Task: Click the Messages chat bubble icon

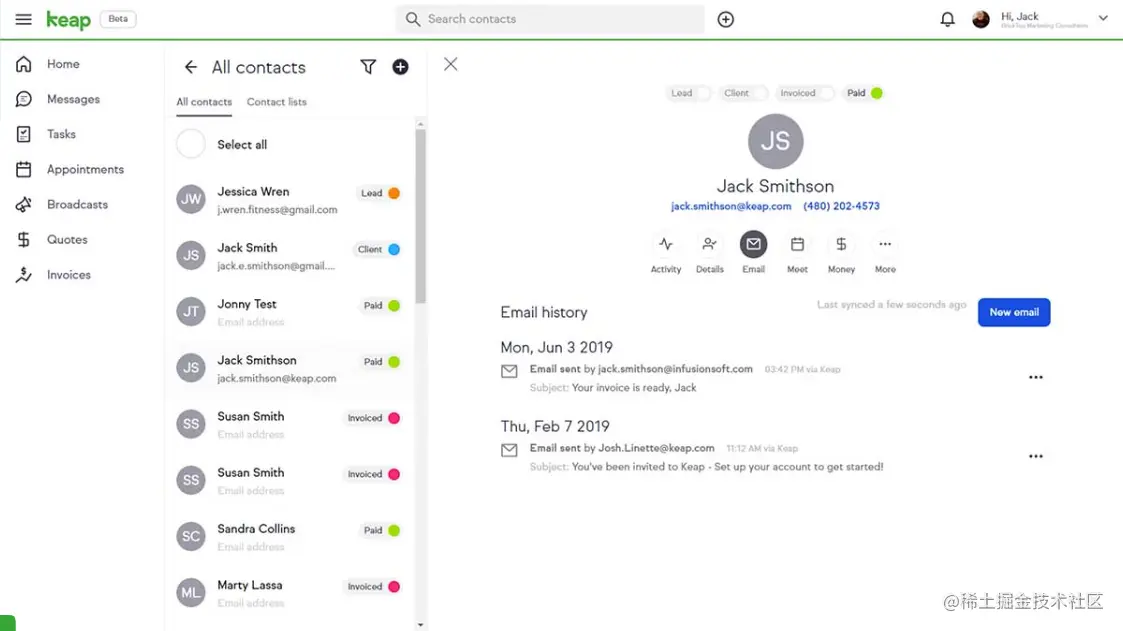Action: [24, 99]
